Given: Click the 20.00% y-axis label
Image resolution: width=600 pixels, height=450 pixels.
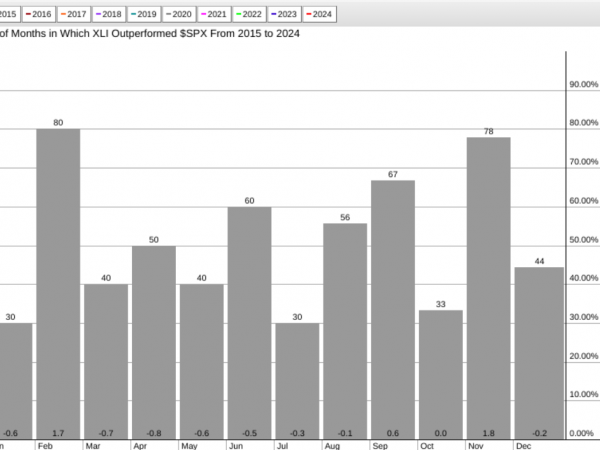Looking at the screenshot, I should pyautogui.click(x=584, y=356).
